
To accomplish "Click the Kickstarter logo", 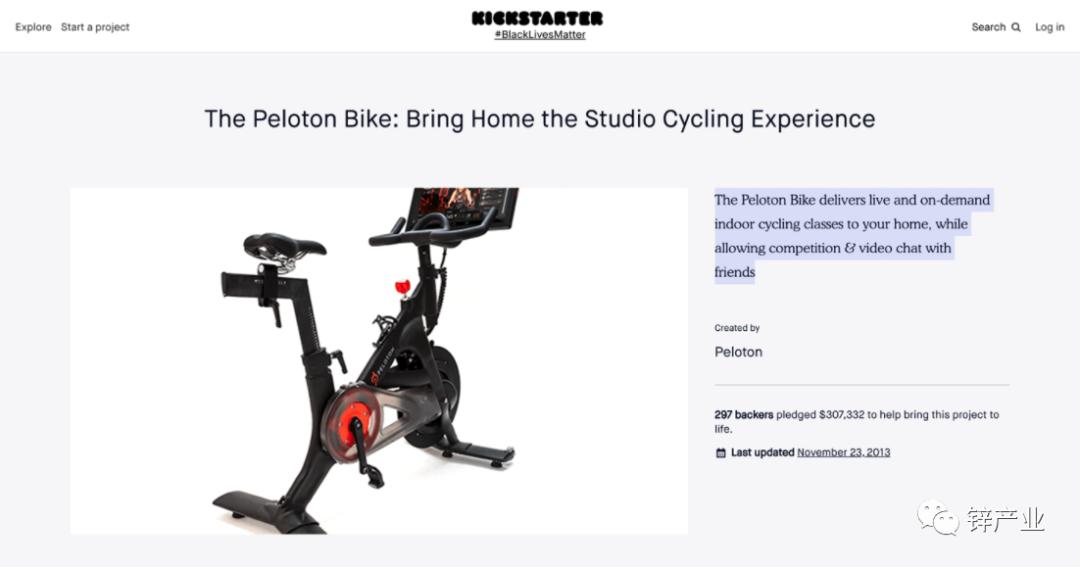I will [x=537, y=18].
